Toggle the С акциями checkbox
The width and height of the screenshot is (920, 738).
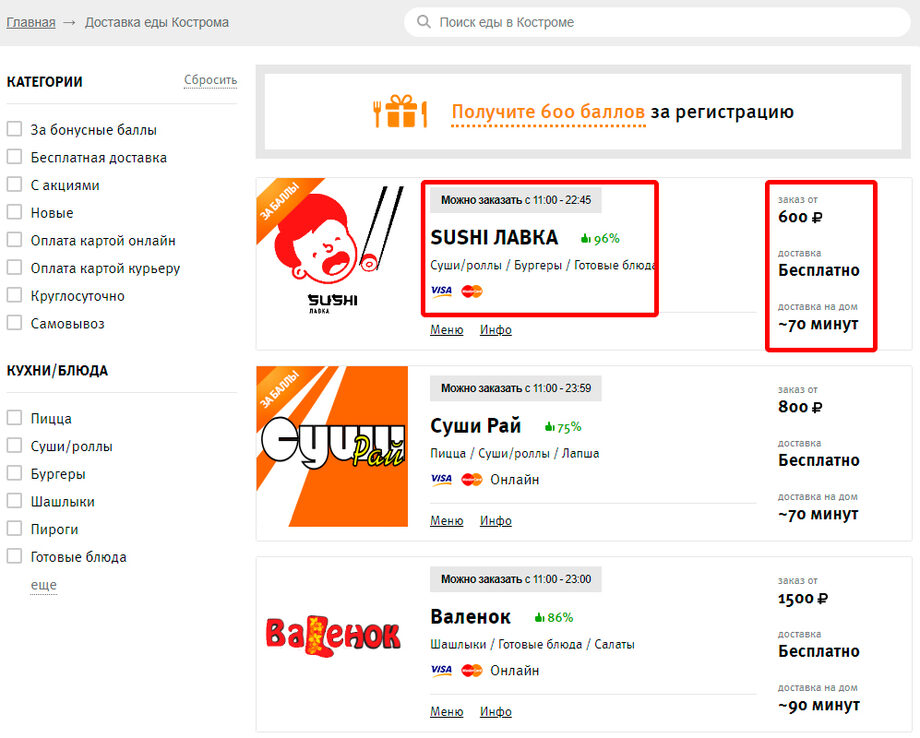pyautogui.click(x=14, y=184)
